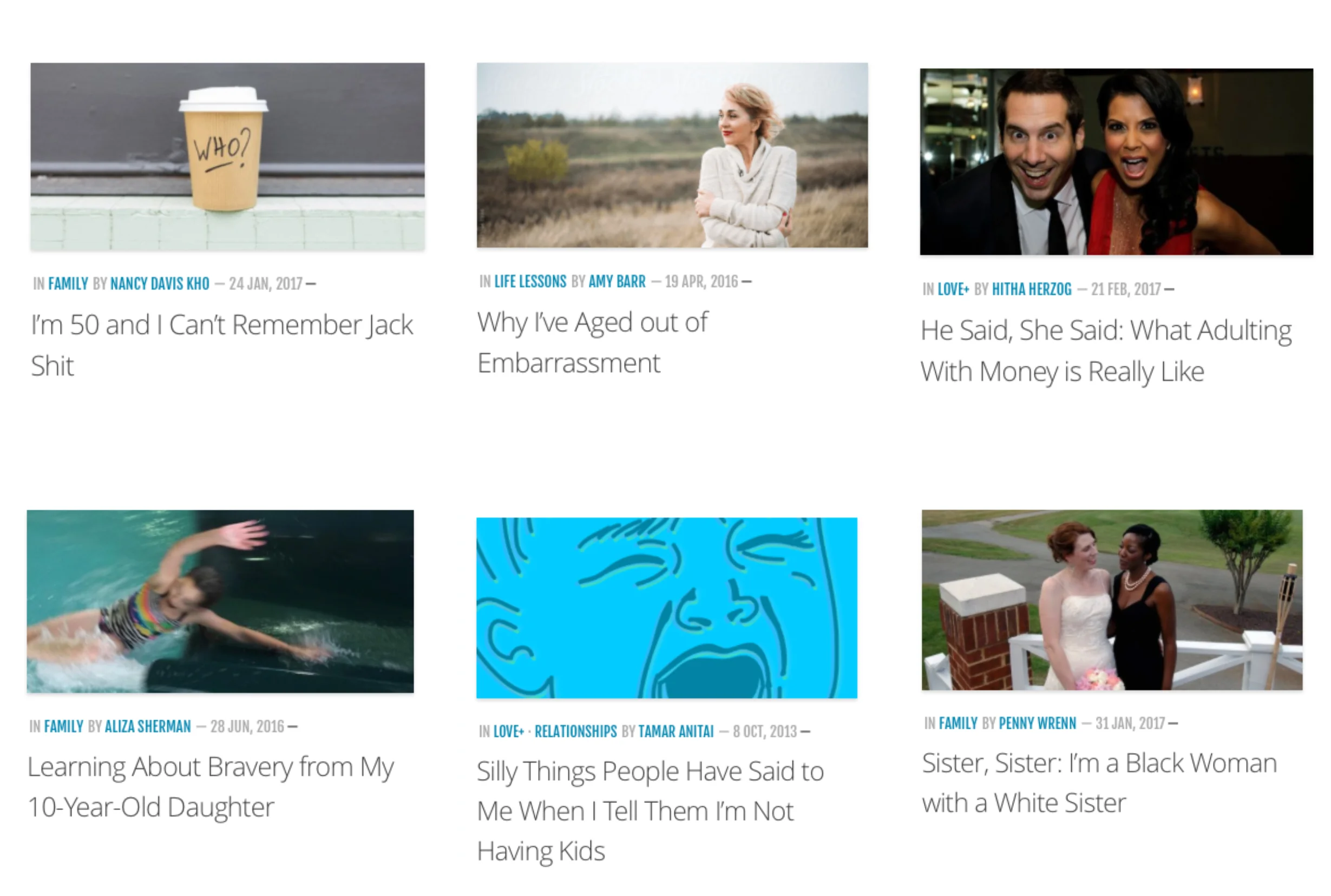Read 'Learning About Bravery' article headline
The width and height of the screenshot is (1331, 896).
coord(211,787)
